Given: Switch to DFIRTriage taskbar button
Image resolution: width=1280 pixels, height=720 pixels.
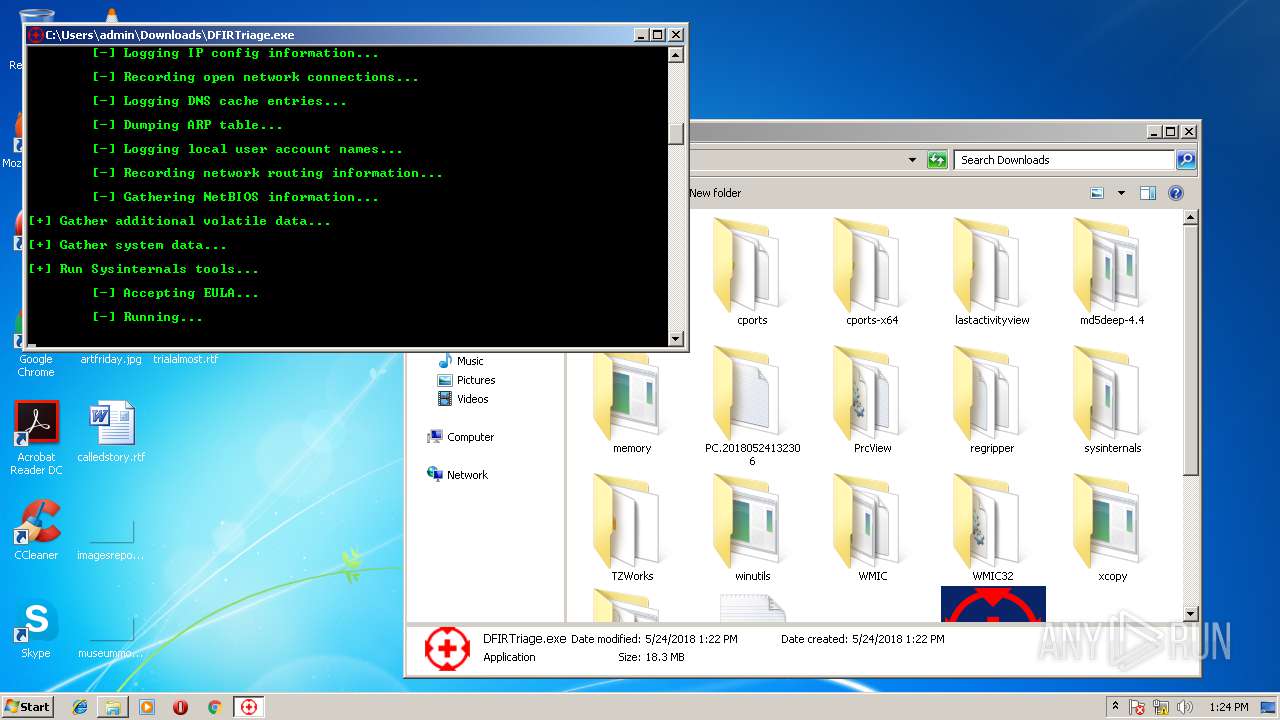Looking at the screenshot, I should click(248, 707).
